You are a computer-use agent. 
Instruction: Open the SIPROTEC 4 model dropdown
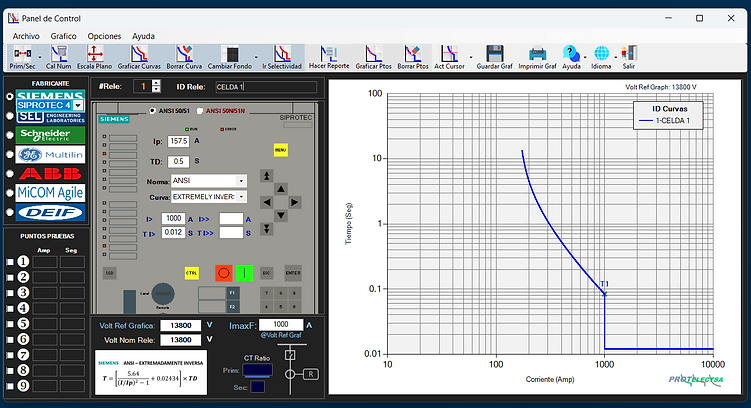(x=79, y=105)
